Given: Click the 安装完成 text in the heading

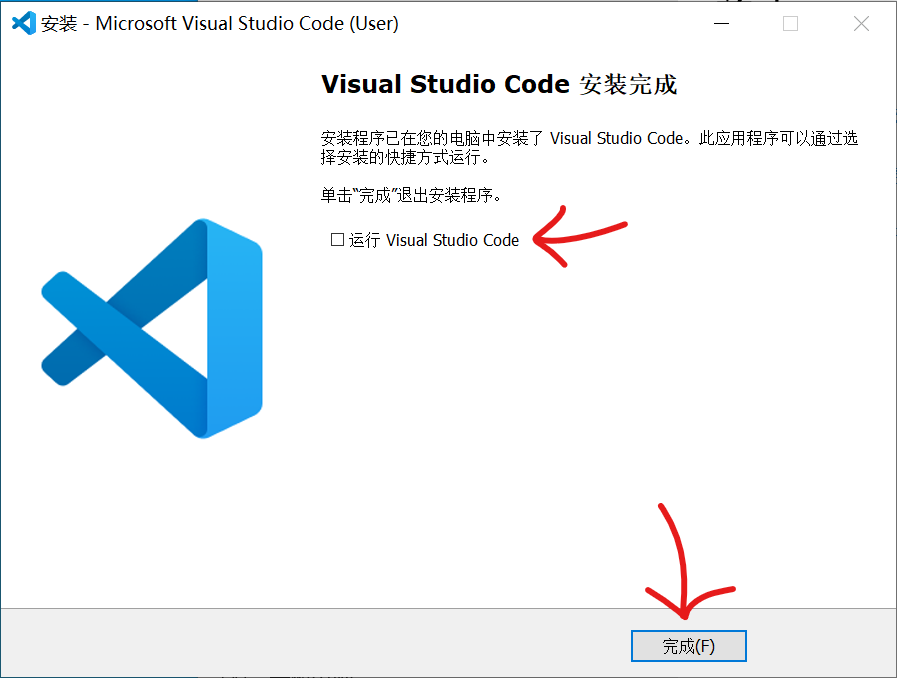Looking at the screenshot, I should (628, 85).
